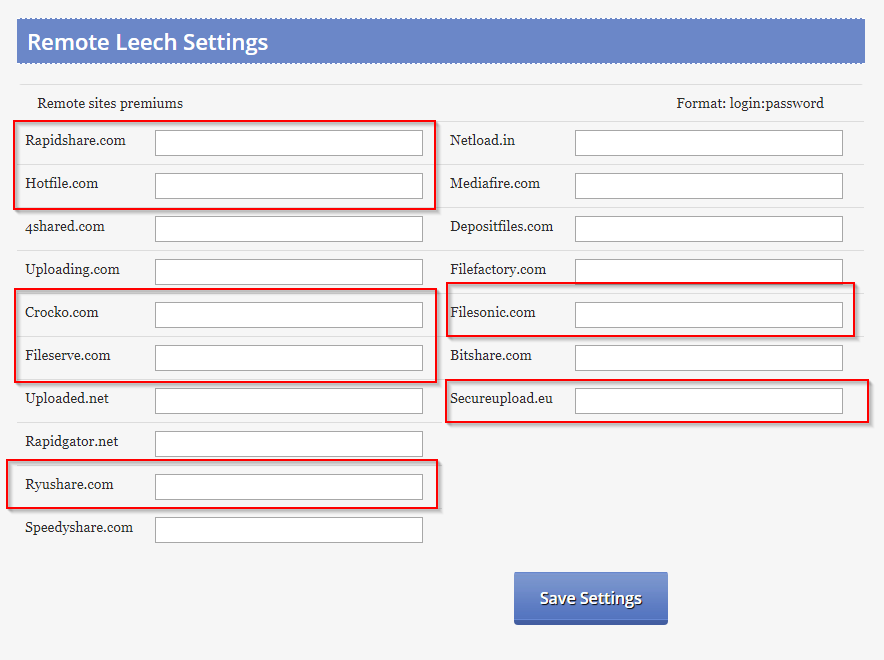This screenshot has height=660, width=884.
Task: Save settings with the Save Settings button
Action: point(591,598)
